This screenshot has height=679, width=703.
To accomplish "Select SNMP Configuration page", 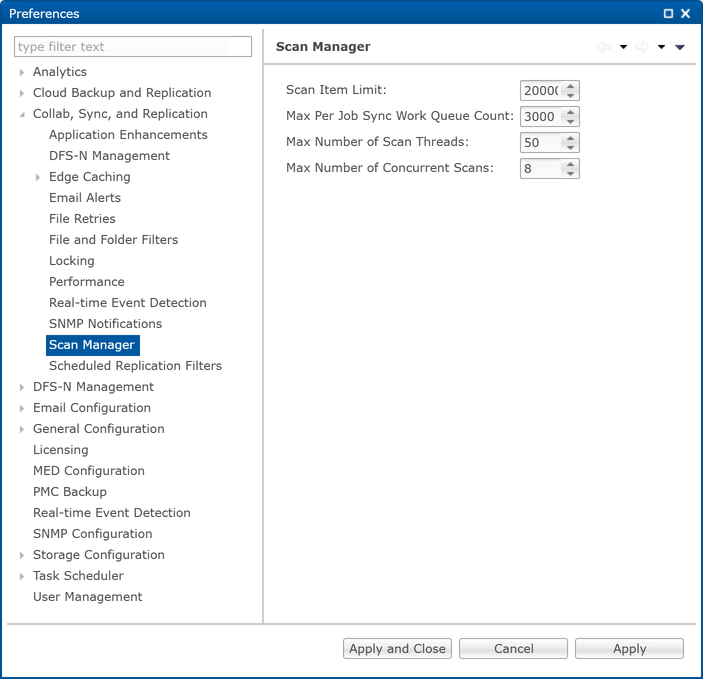I will [93, 534].
